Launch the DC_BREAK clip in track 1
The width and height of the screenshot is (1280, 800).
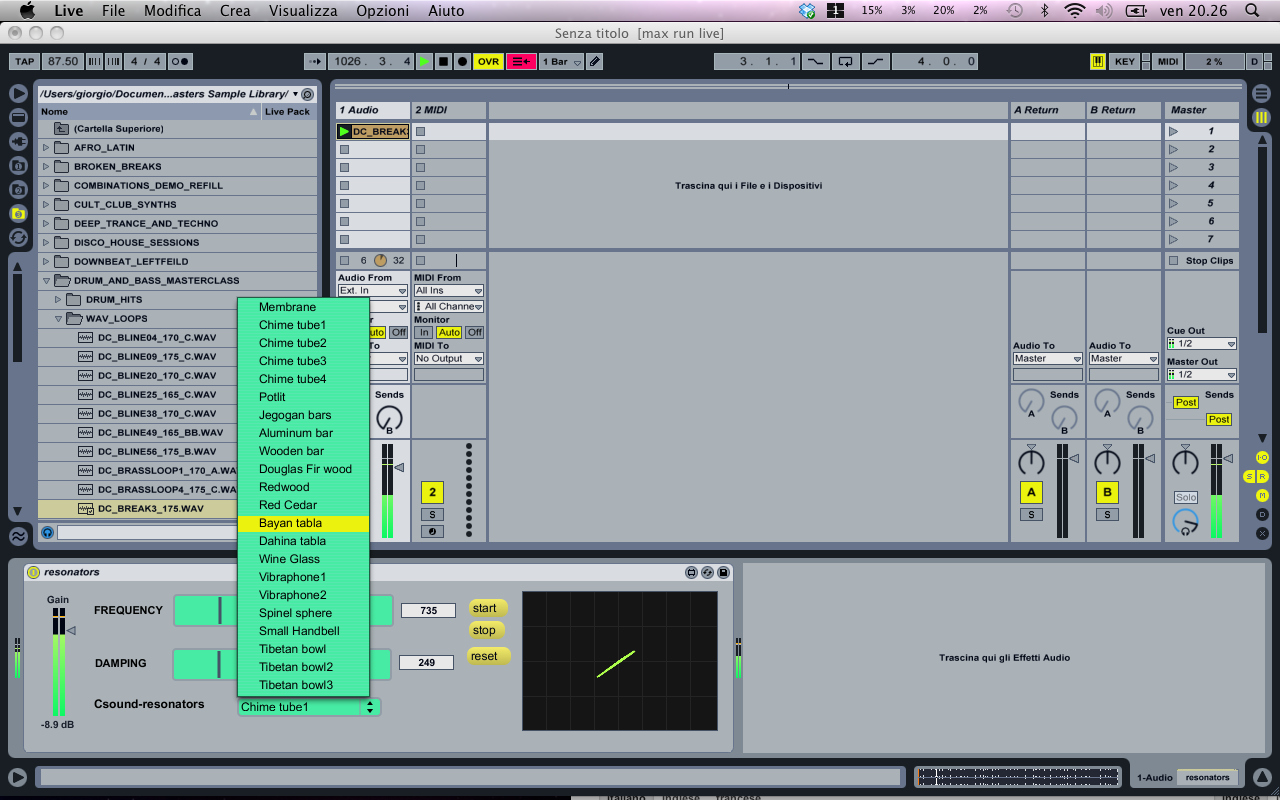pos(345,131)
